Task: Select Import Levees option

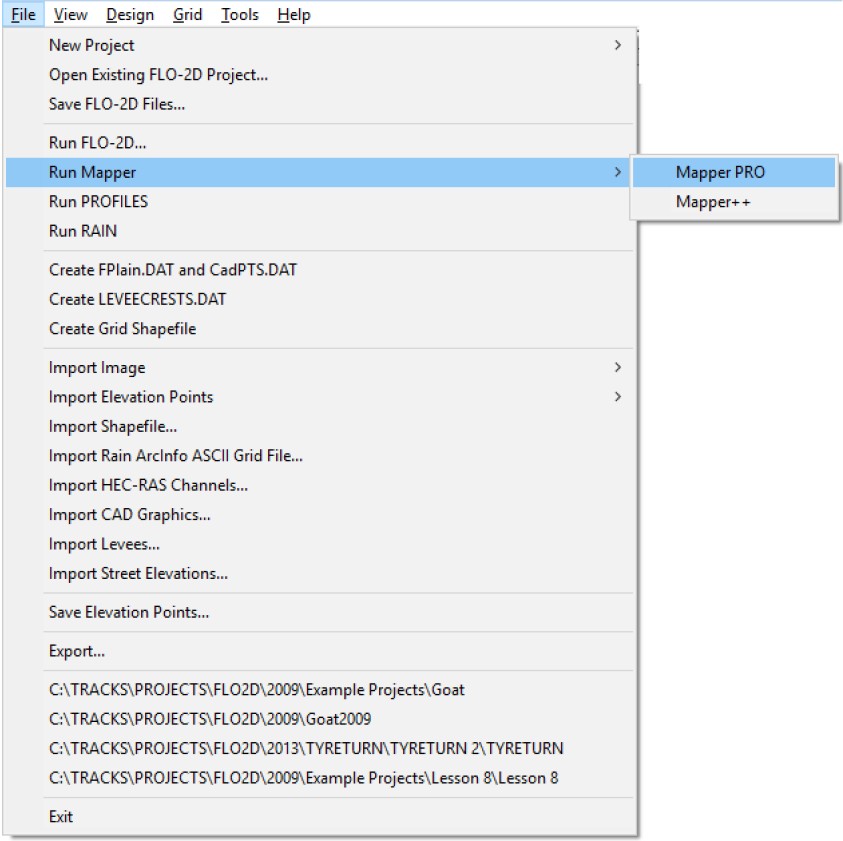Action: click(x=104, y=545)
